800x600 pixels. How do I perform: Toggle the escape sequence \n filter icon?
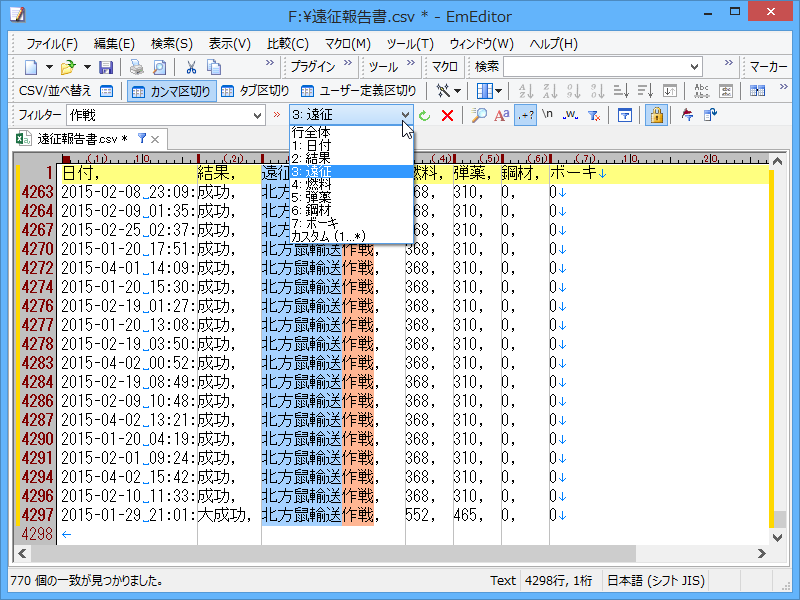pos(545,114)
